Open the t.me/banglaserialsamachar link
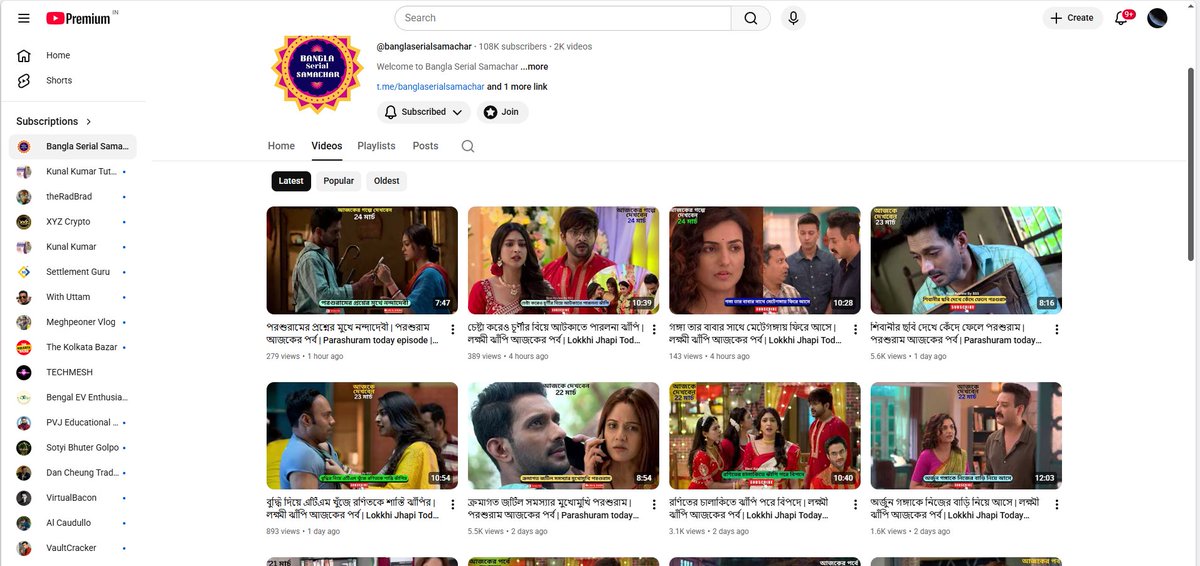The width and height of the screenshot is (1200, 566). tap(430, 87)
